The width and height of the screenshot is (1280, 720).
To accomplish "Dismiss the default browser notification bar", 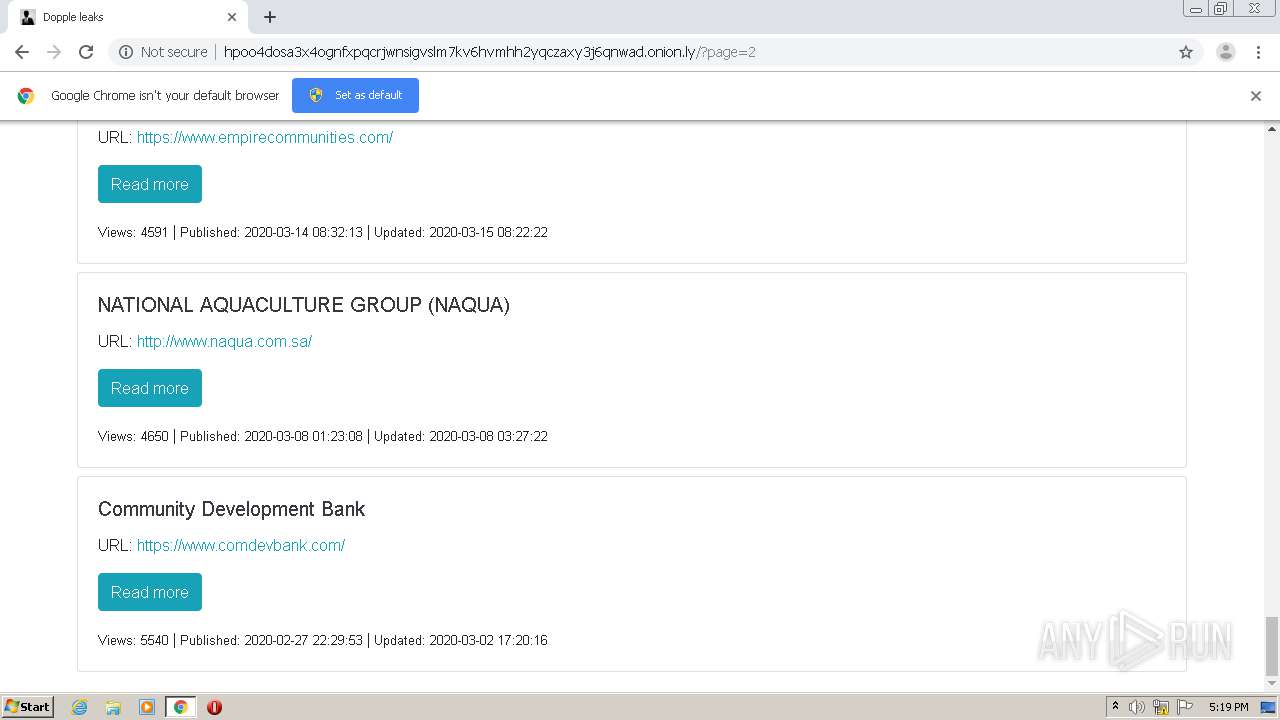I will pos(1256,96).
